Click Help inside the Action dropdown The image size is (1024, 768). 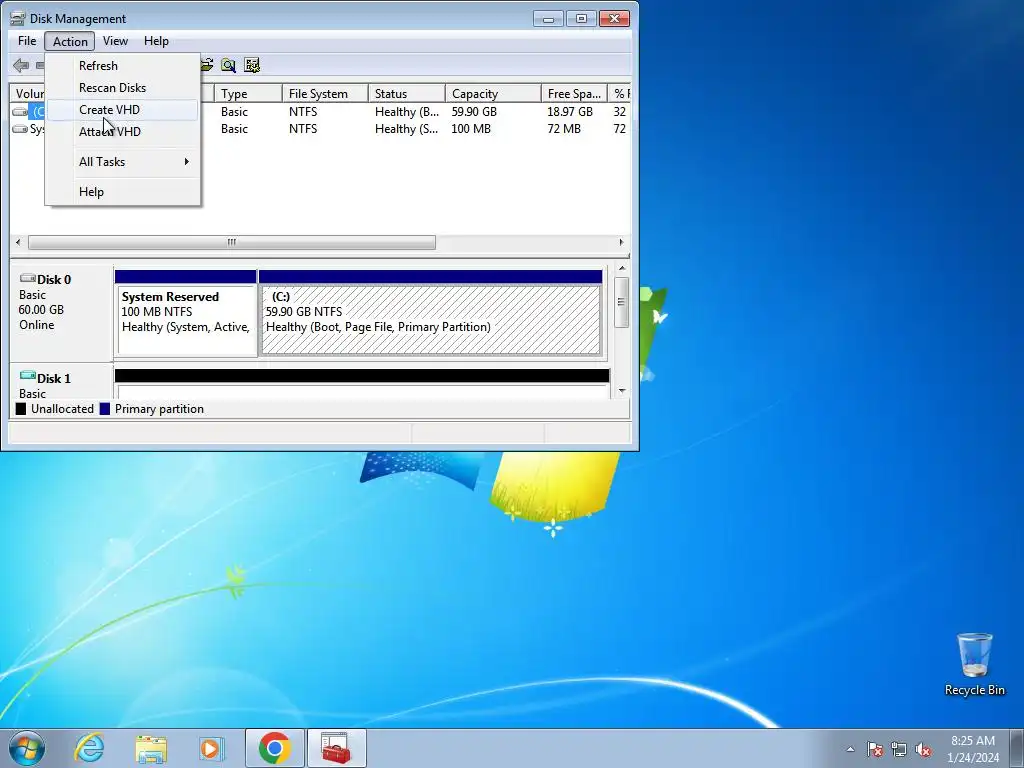(123, 191)
